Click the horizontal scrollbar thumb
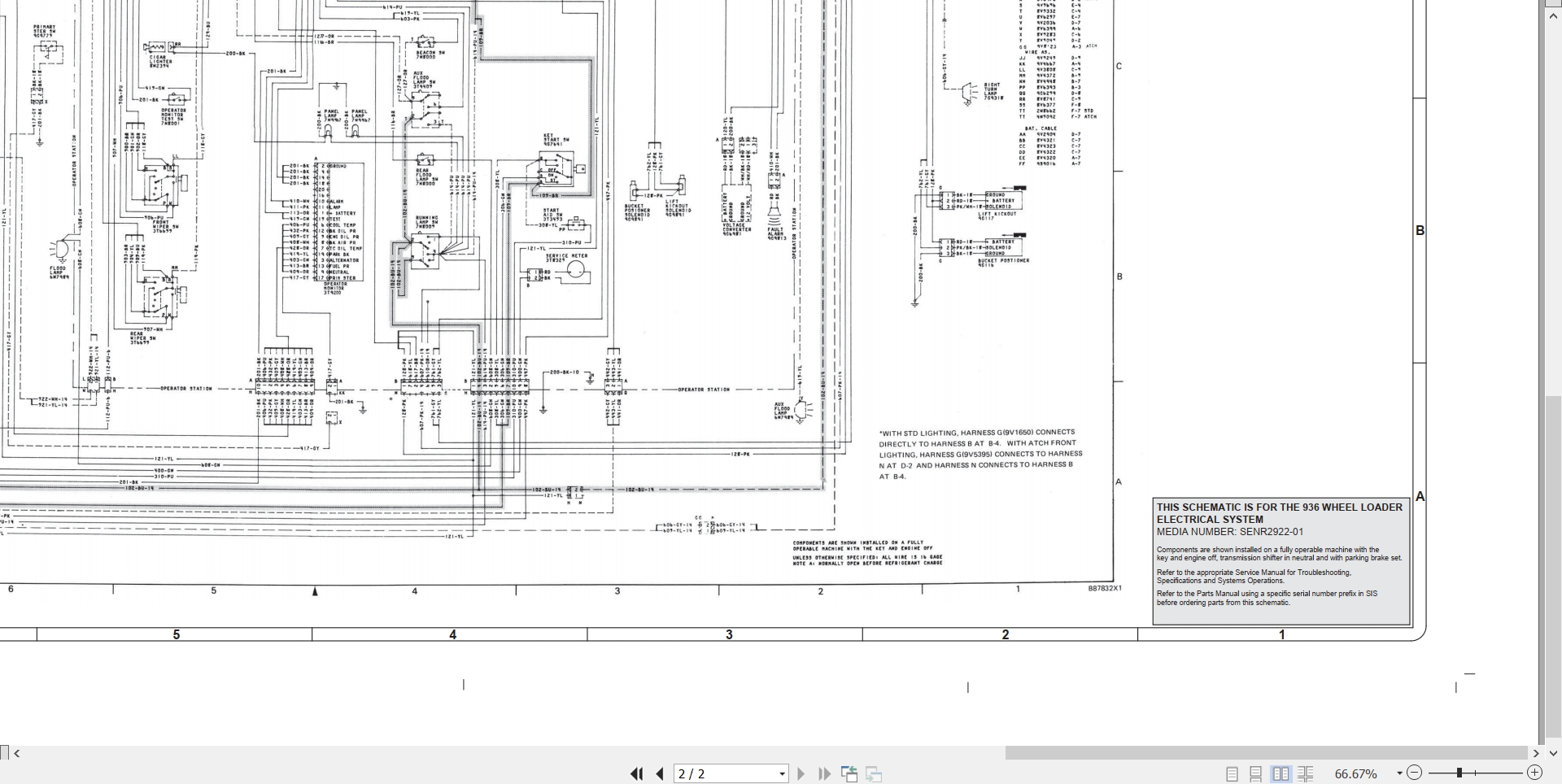The height and width of the screenshot is (784, 1562). pyautogui.click(x=1267, y=754)
